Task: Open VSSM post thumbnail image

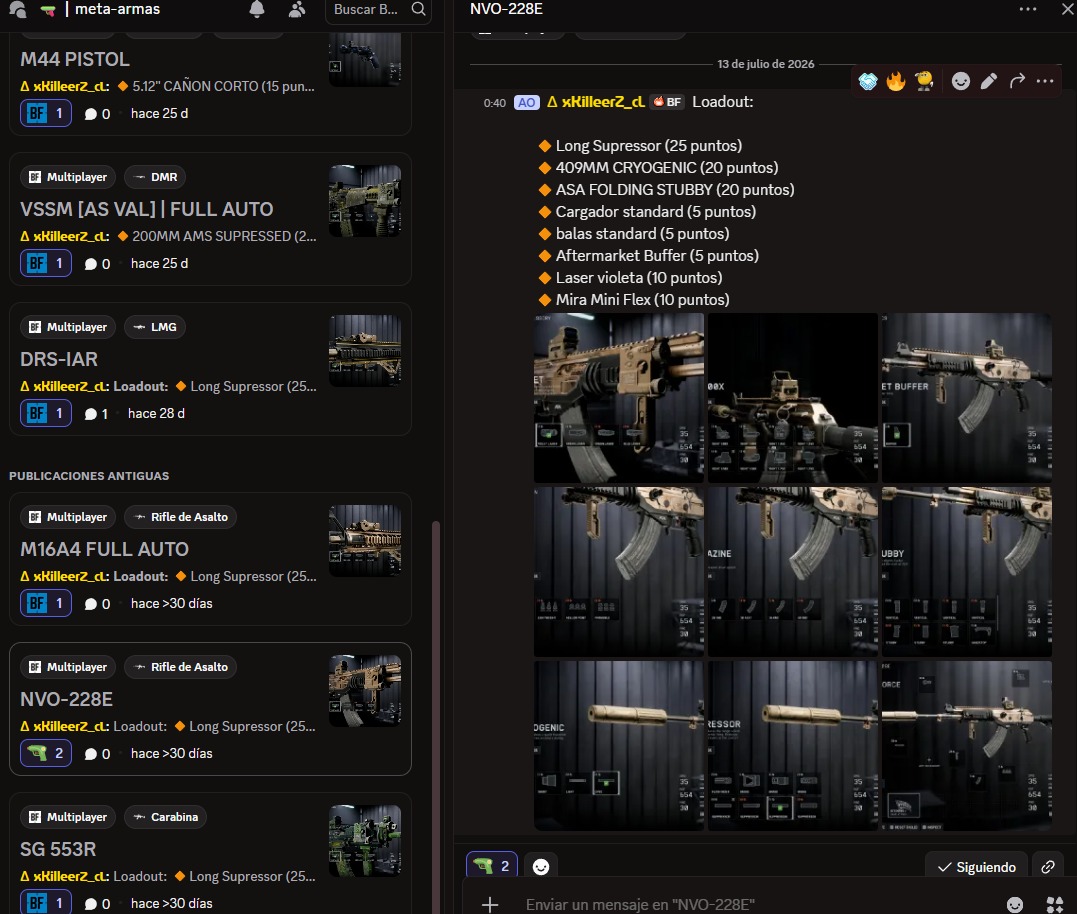Action: click(x=365, y=201)
